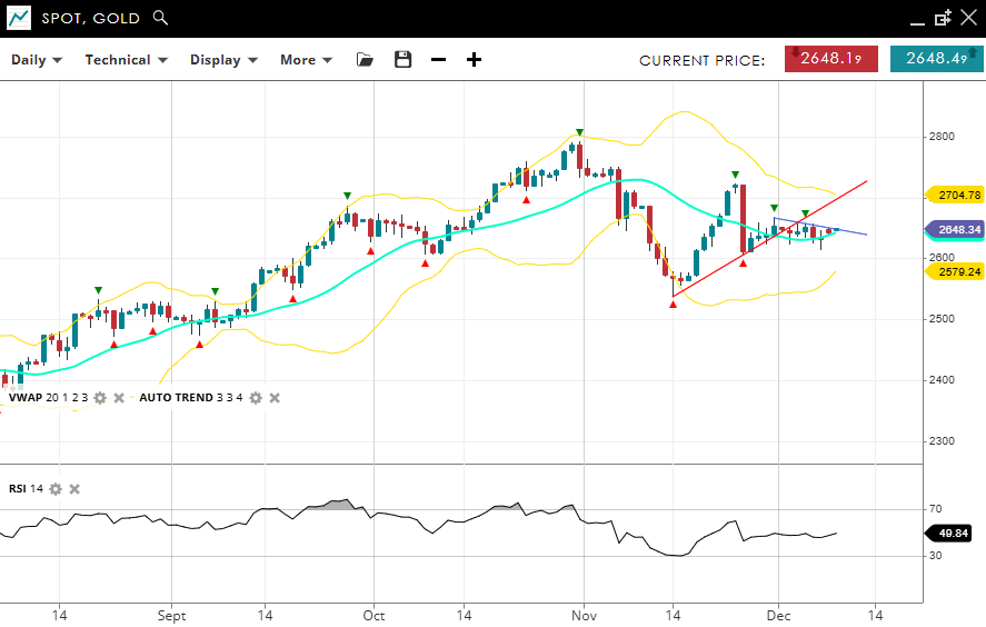This screenshot has width=986, height=627.
Task: Open the Technical indicators dropdown
Action: pyautogui.click(x=126, y=60)
